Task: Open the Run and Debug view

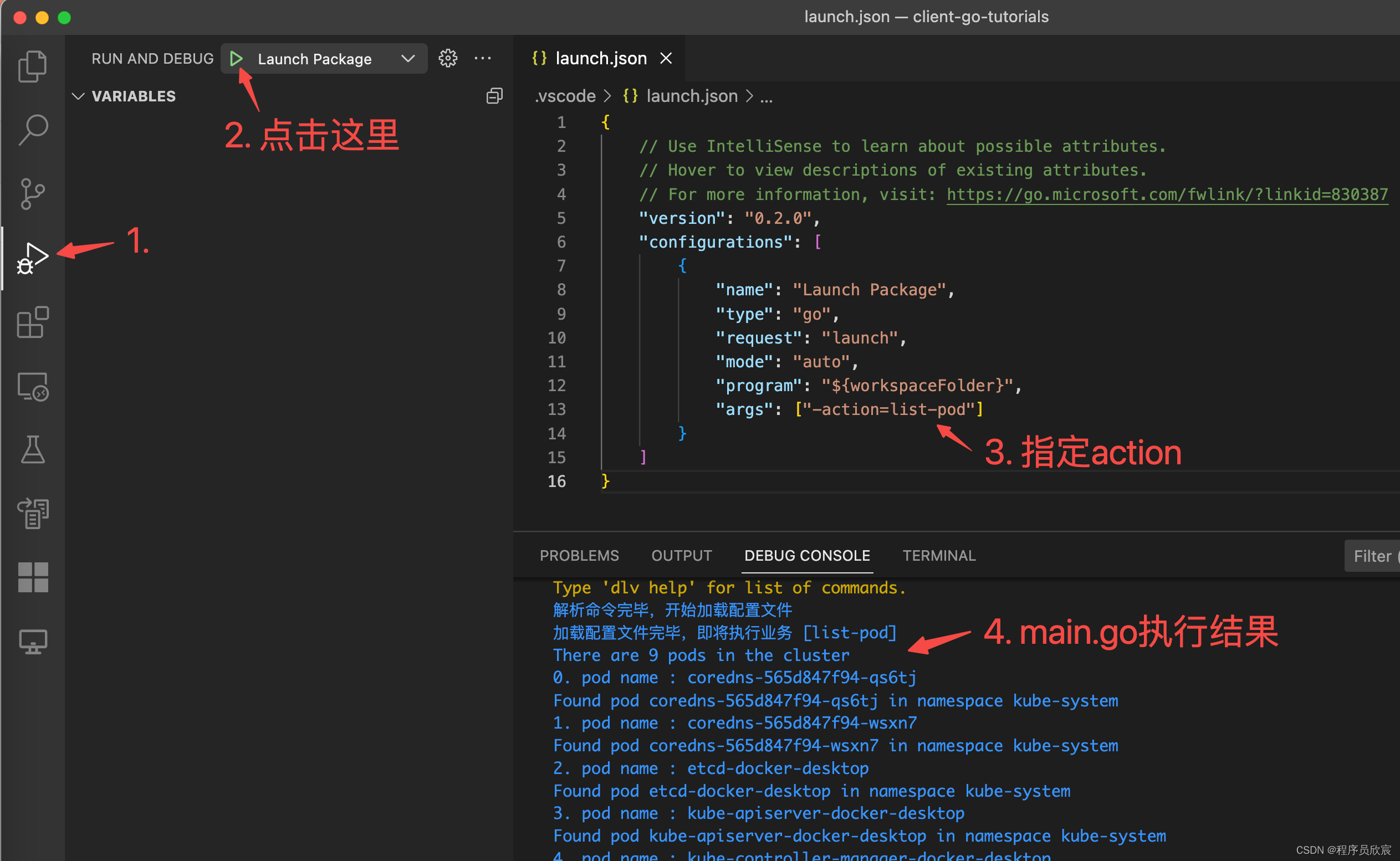Action: pyautogui.click(x=33, y=258)
